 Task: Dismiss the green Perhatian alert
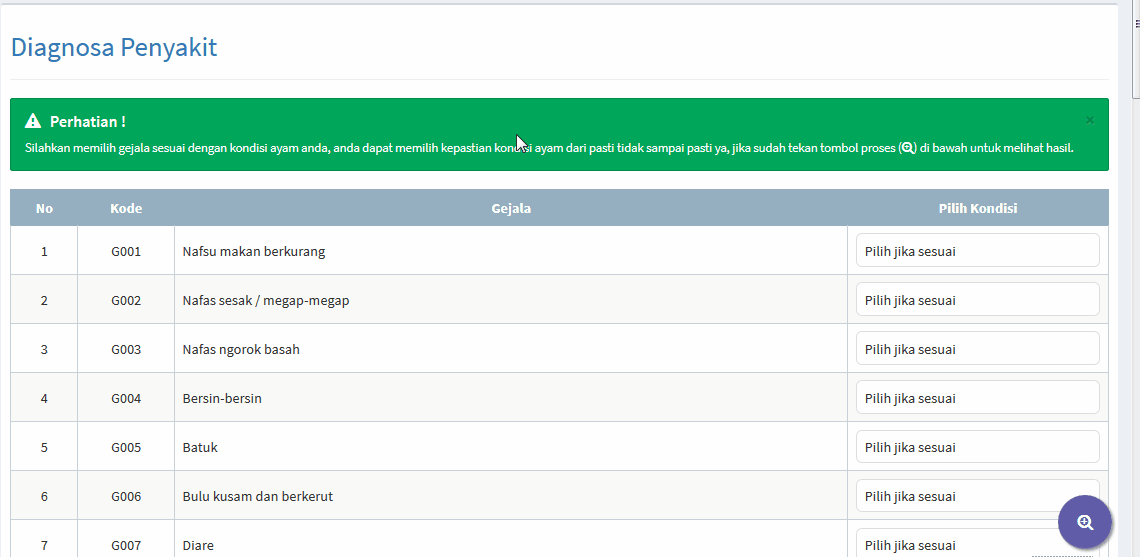[x=1090, y=120]
